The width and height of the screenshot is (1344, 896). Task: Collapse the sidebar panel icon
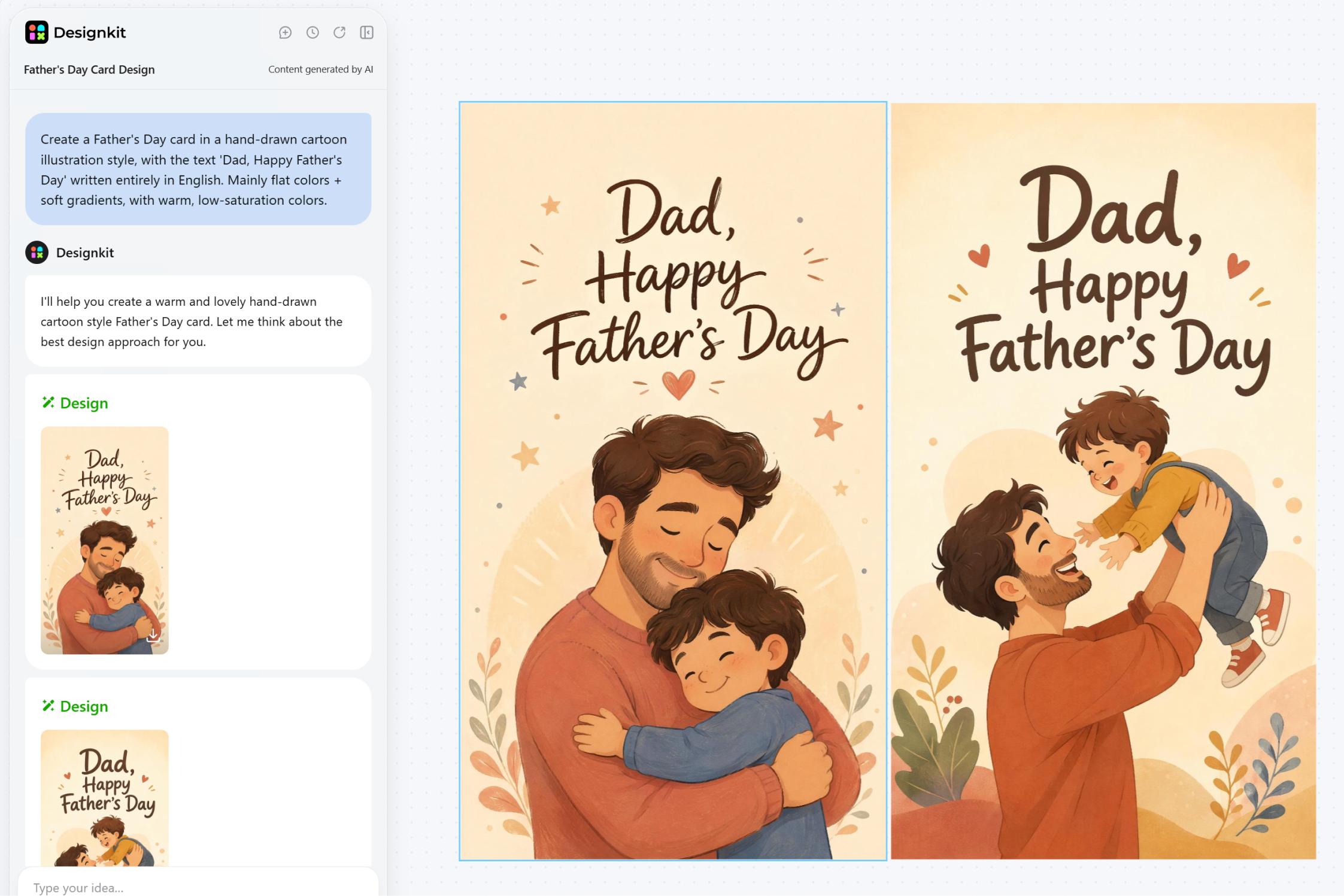tap(366, 32)
